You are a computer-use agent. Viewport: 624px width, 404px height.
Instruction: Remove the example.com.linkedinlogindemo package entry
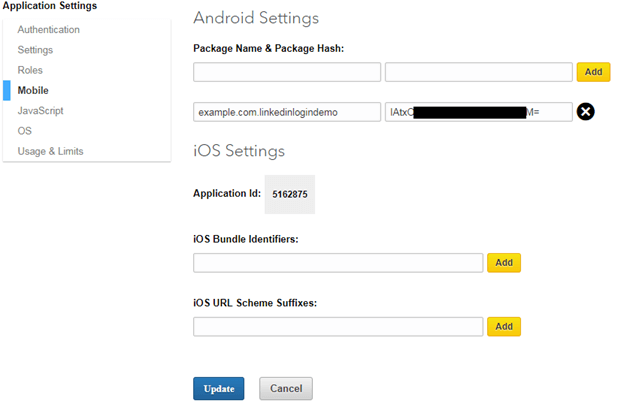pyautogui.click(x=586, y=111)
